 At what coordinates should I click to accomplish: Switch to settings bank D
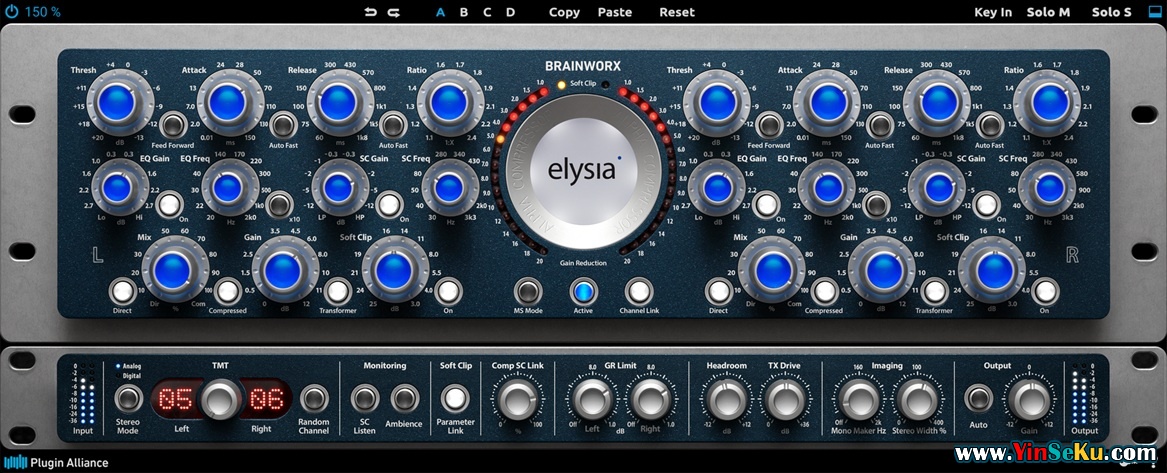pyautogui.click(x=510, y=12)
